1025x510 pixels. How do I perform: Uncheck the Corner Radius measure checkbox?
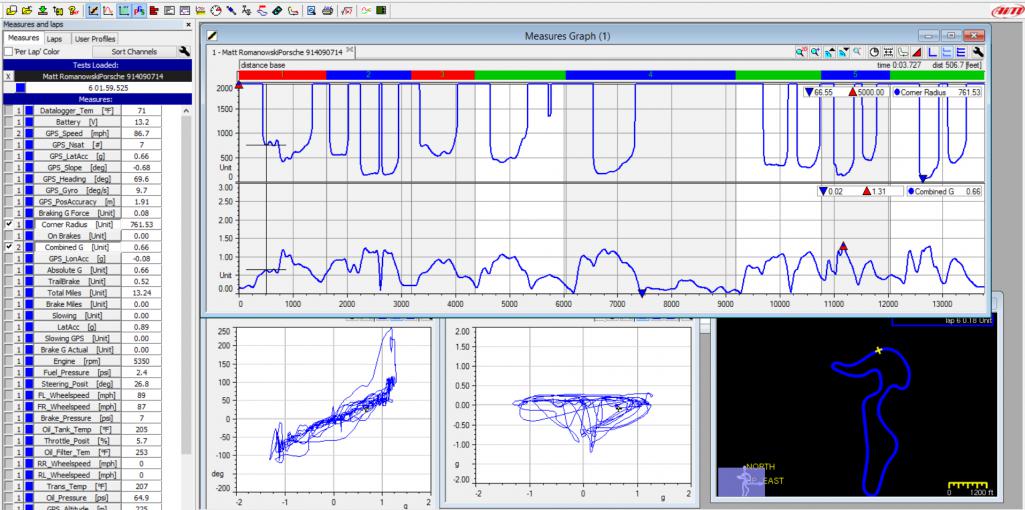click(x=9, y=224)
